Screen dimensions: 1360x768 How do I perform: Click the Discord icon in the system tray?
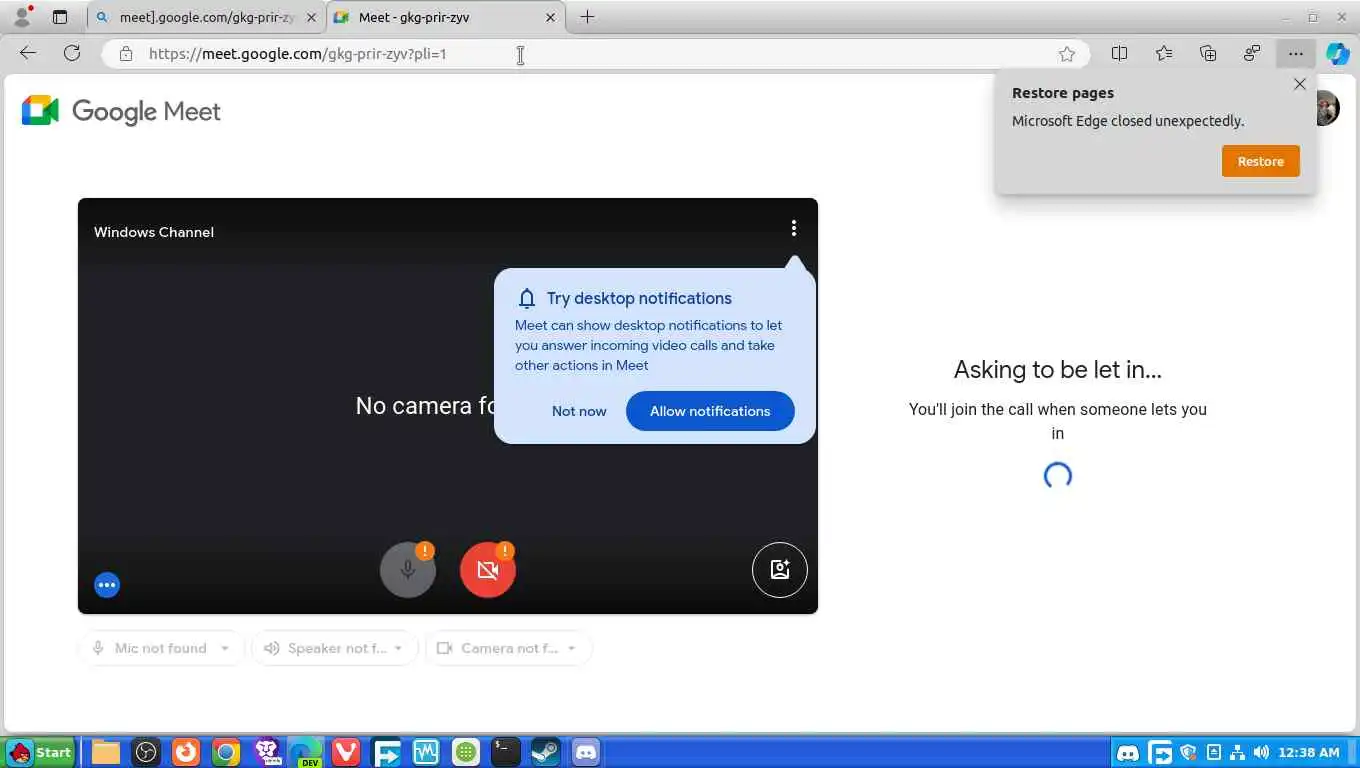click(1128, 752)
